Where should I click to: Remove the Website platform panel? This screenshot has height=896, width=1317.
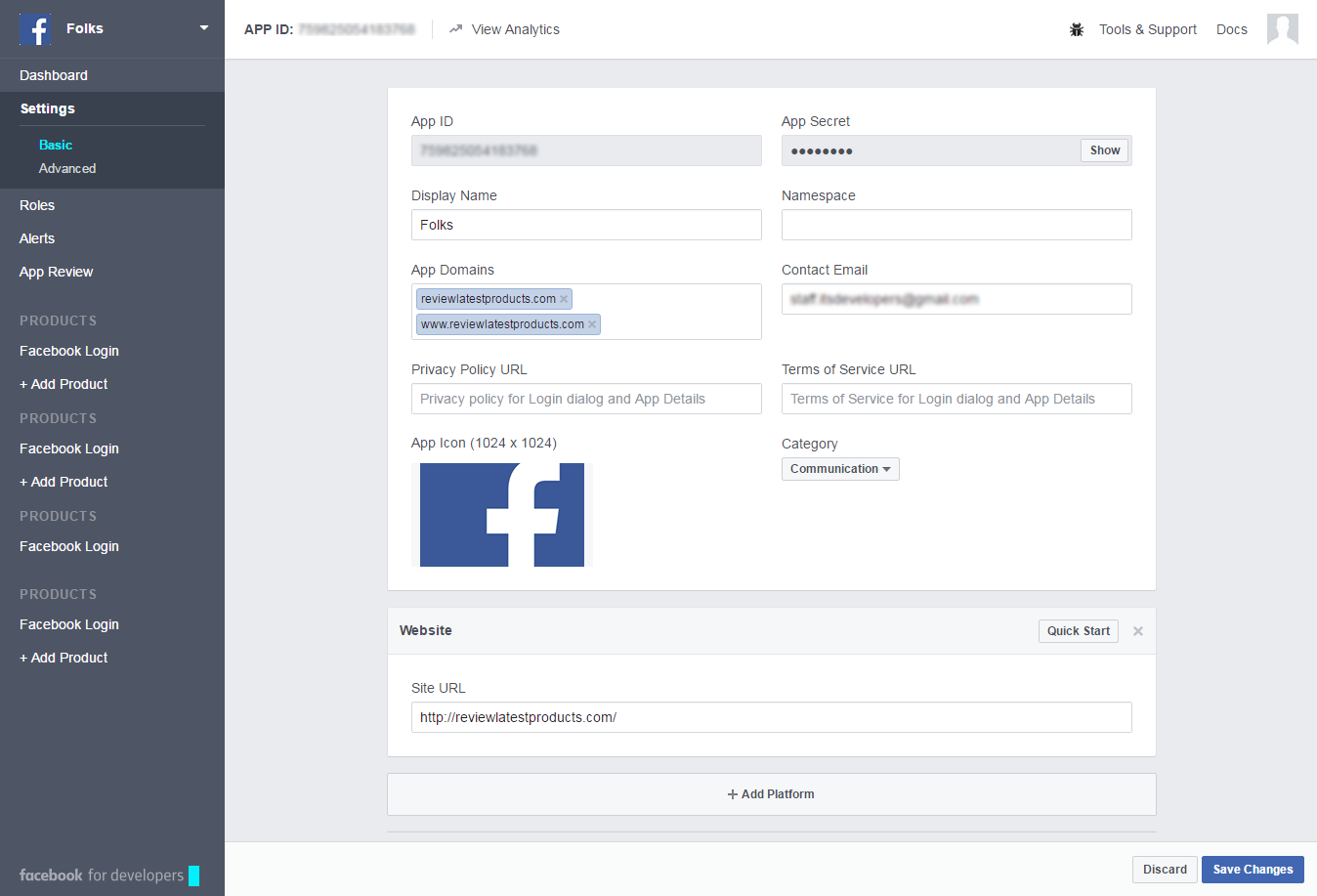click(x=1138, y=631)
